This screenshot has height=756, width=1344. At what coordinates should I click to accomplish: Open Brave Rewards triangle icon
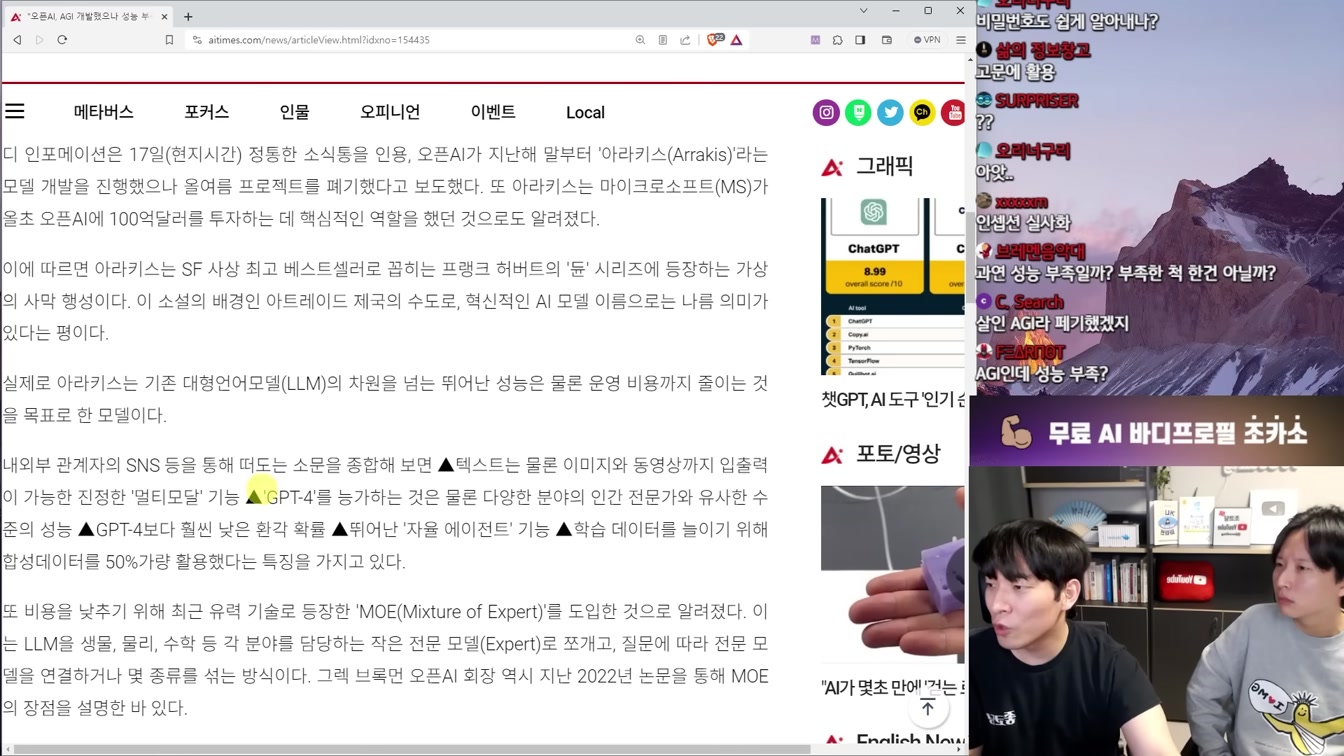tap(737, 40)
